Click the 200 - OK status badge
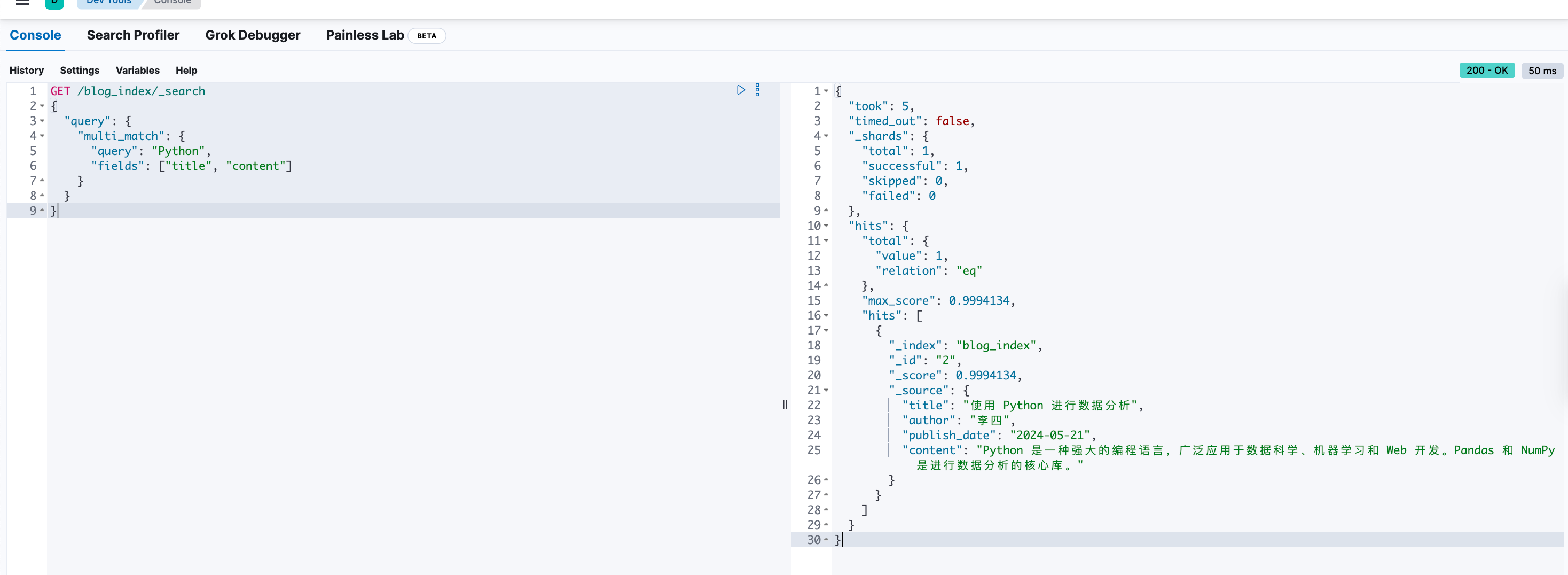 point(1486,70)
